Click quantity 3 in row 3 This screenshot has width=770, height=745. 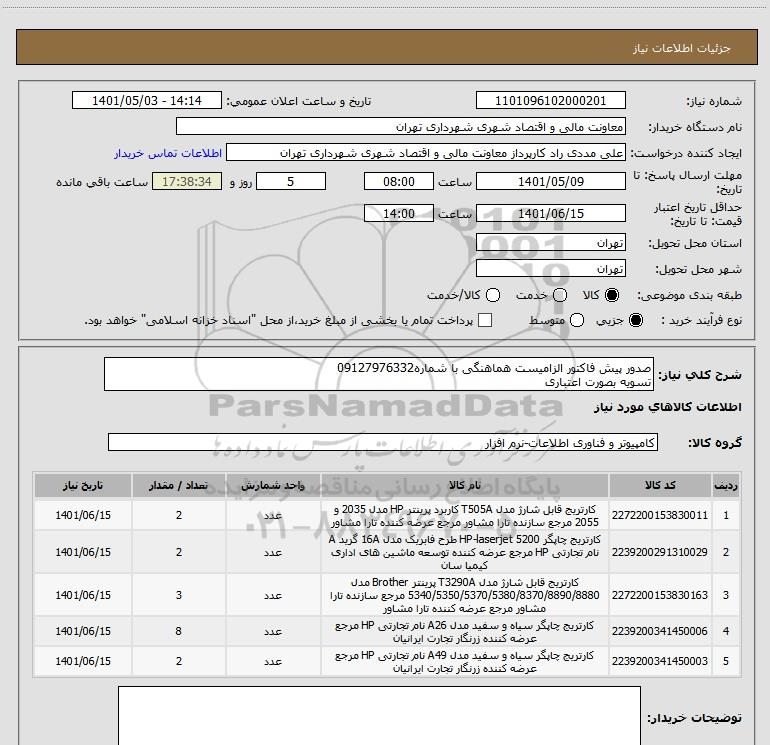[x=179, y=595]
